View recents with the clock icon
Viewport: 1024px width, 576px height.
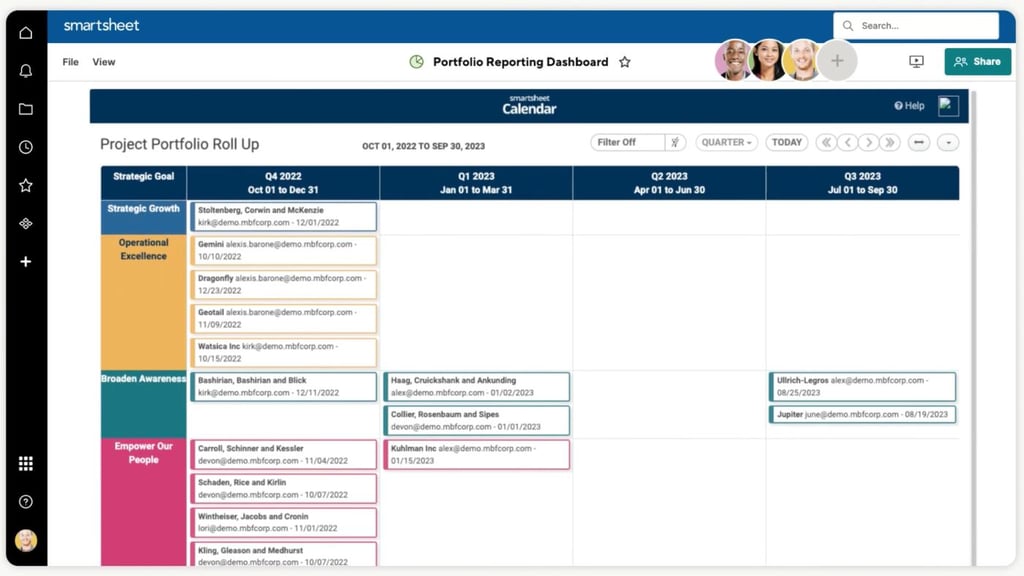tap(25, 146)
